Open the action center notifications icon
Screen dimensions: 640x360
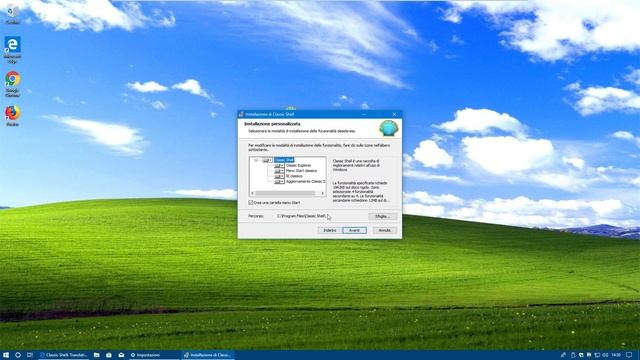point(629,355)
